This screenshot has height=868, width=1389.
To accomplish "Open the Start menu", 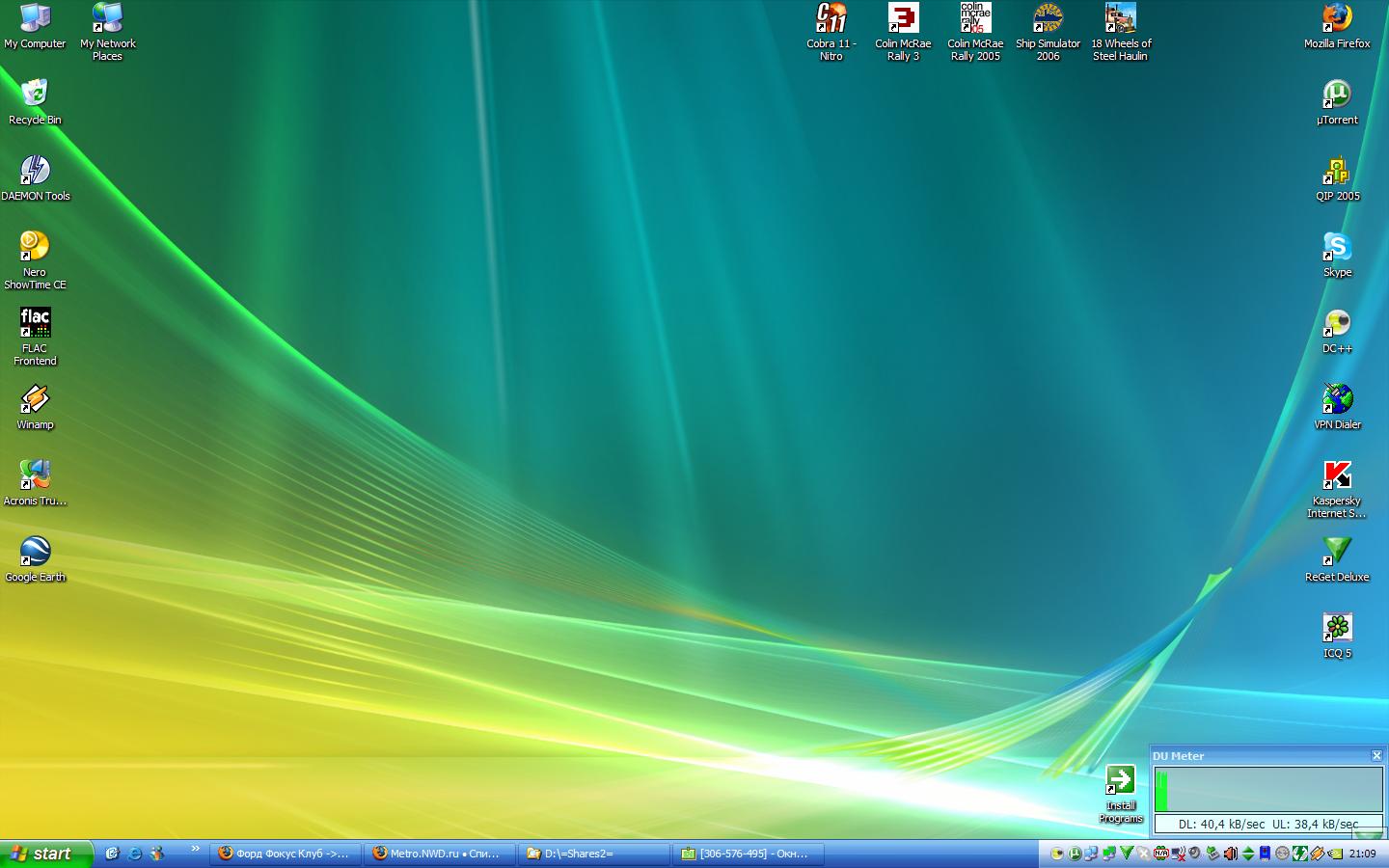I will (45, 854).
